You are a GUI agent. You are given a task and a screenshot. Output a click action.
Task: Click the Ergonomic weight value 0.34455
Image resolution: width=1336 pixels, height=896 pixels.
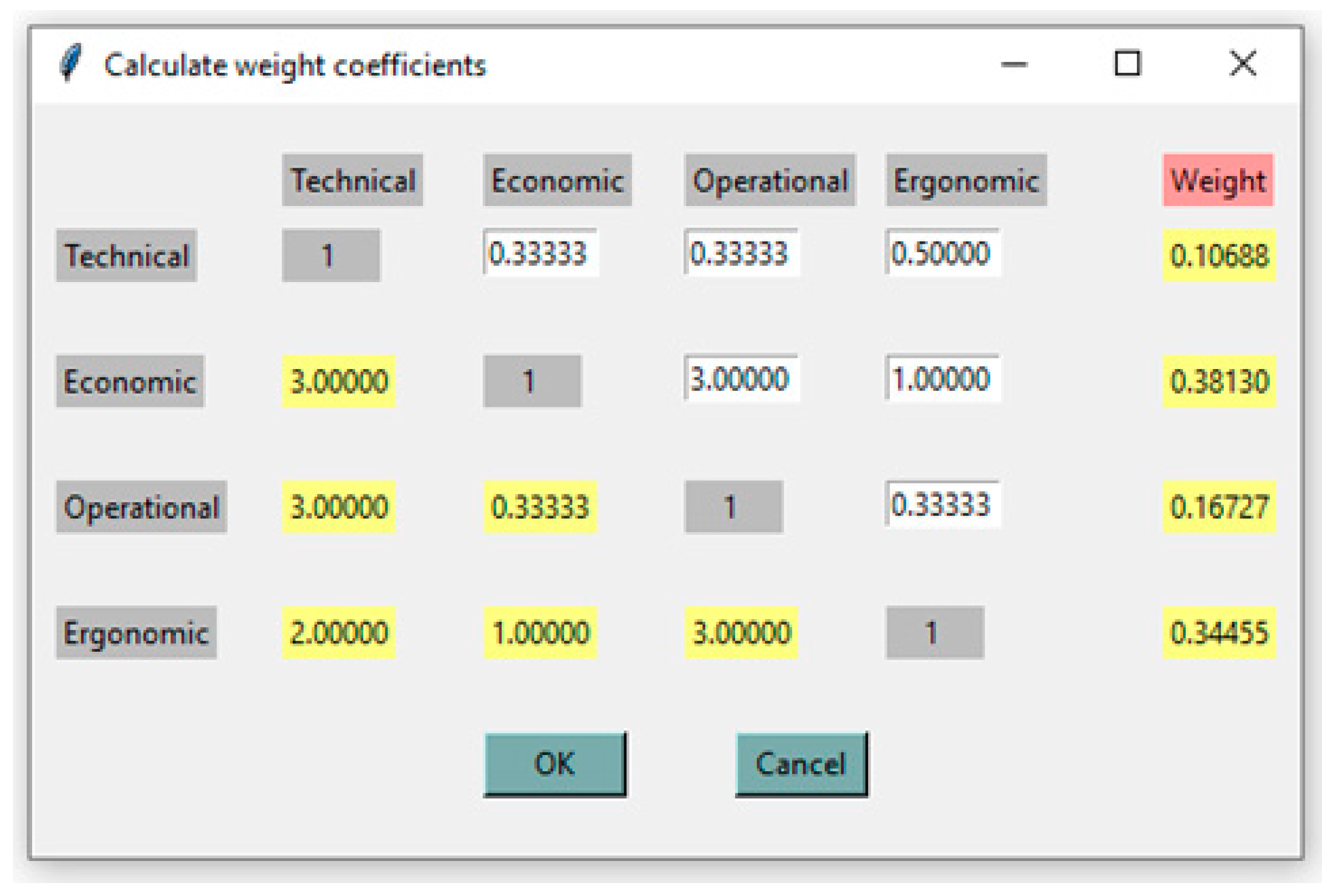click(1219, 633)
